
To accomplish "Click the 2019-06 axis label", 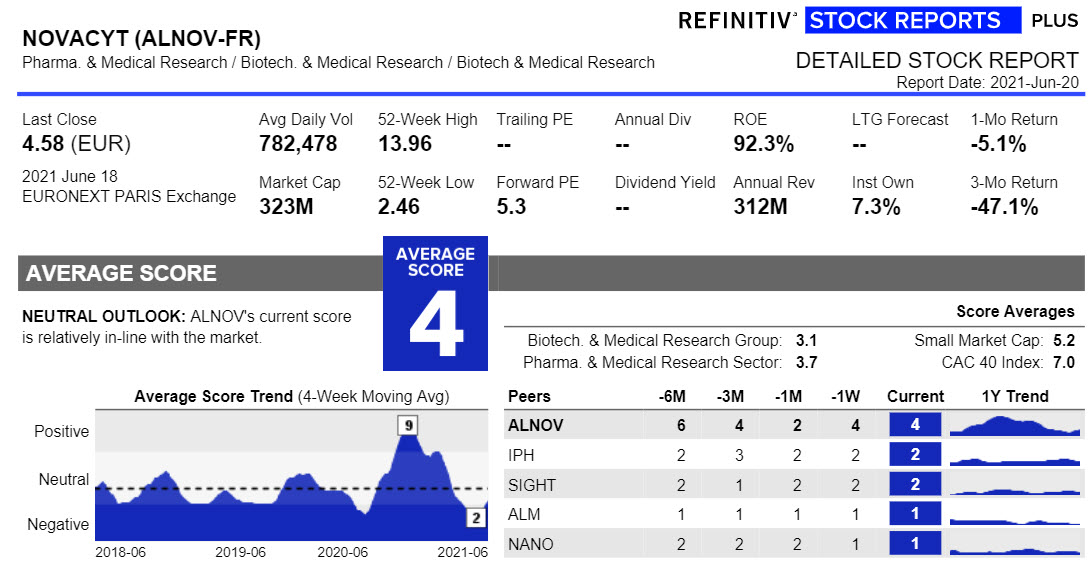I will tap(240, 553).
